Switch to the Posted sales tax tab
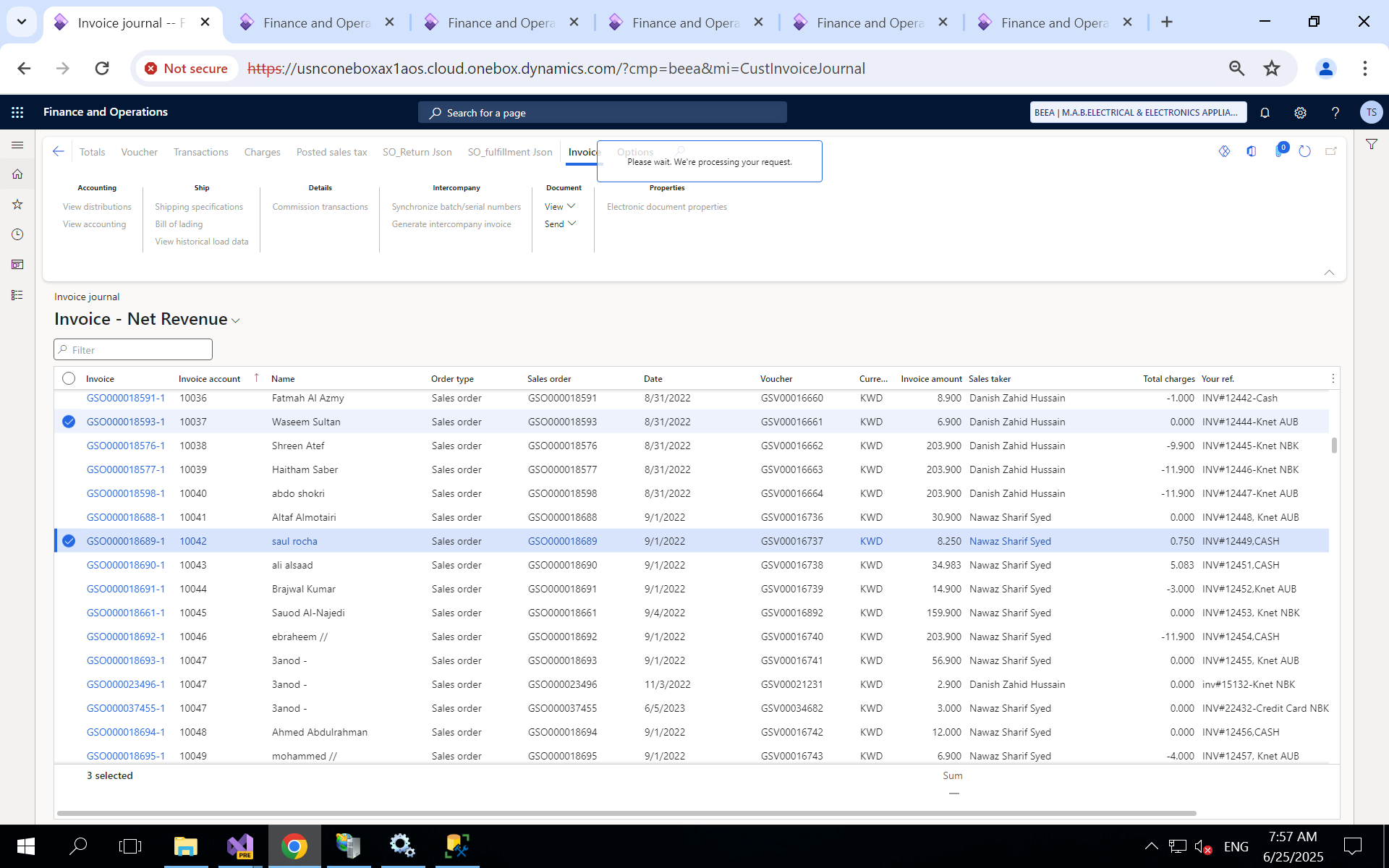Image resolution: width=1389 pixels, height=868 pixels. click(x=331, y=152)
